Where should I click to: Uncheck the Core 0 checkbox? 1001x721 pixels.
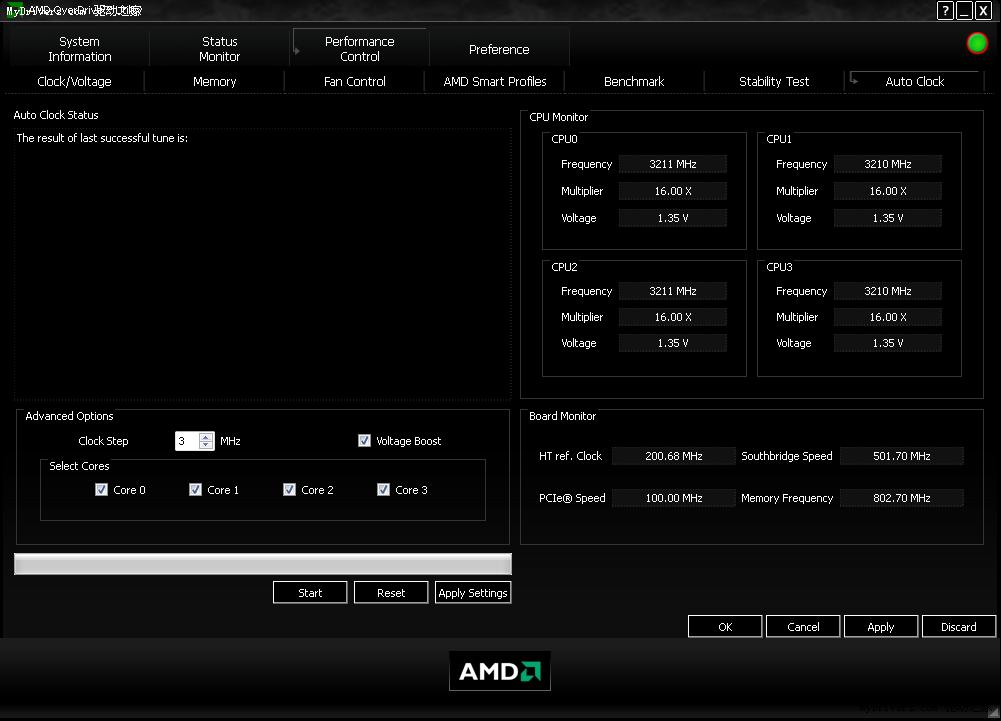tap(101, 490)
